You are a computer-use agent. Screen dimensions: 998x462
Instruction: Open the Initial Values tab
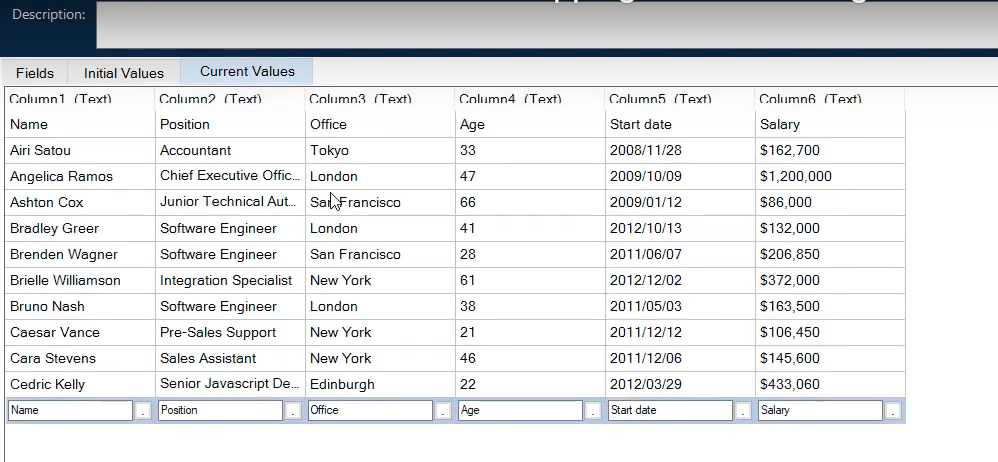[123, 73]
